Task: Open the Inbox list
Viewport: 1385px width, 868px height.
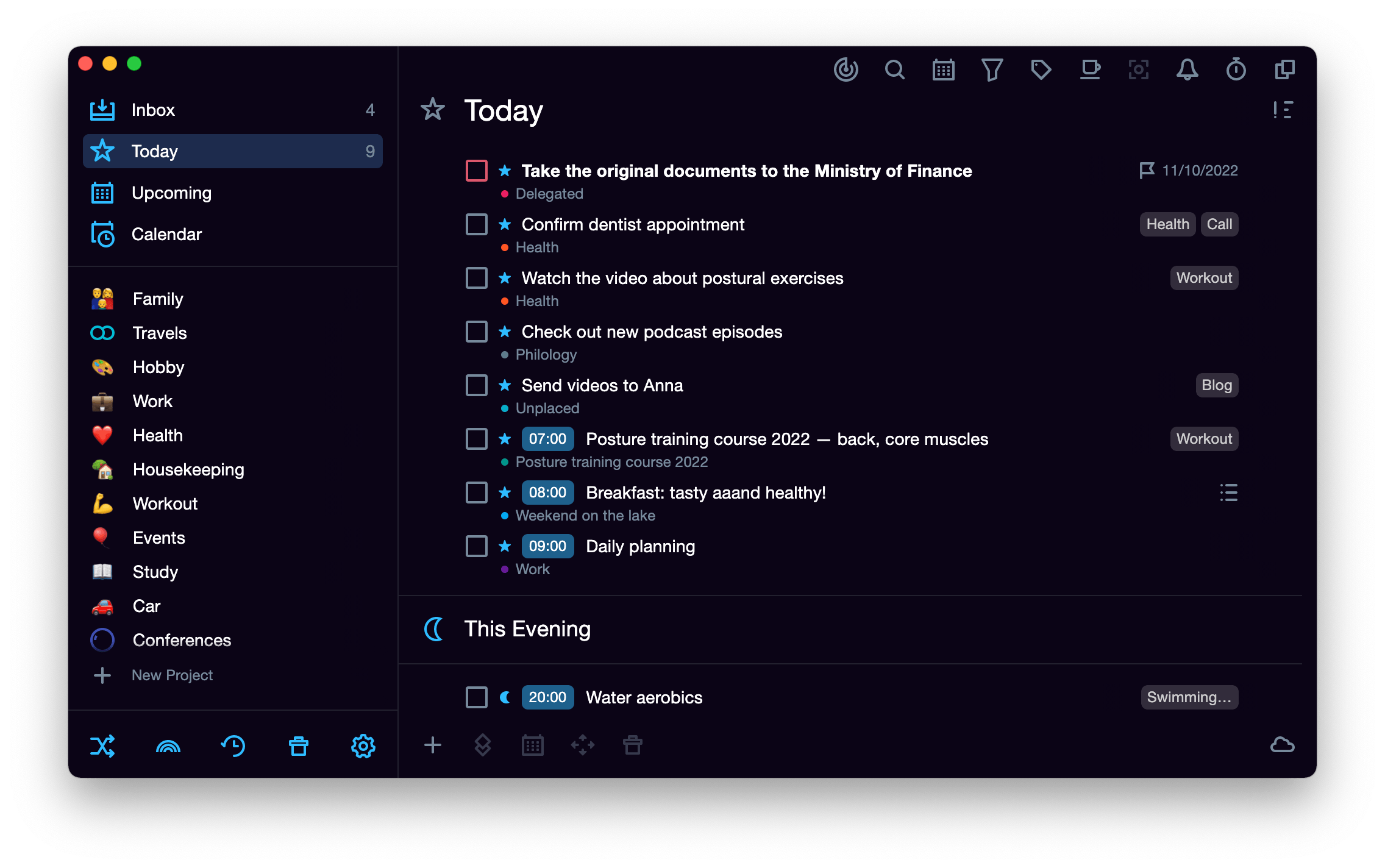Action: tap(233, 110)
